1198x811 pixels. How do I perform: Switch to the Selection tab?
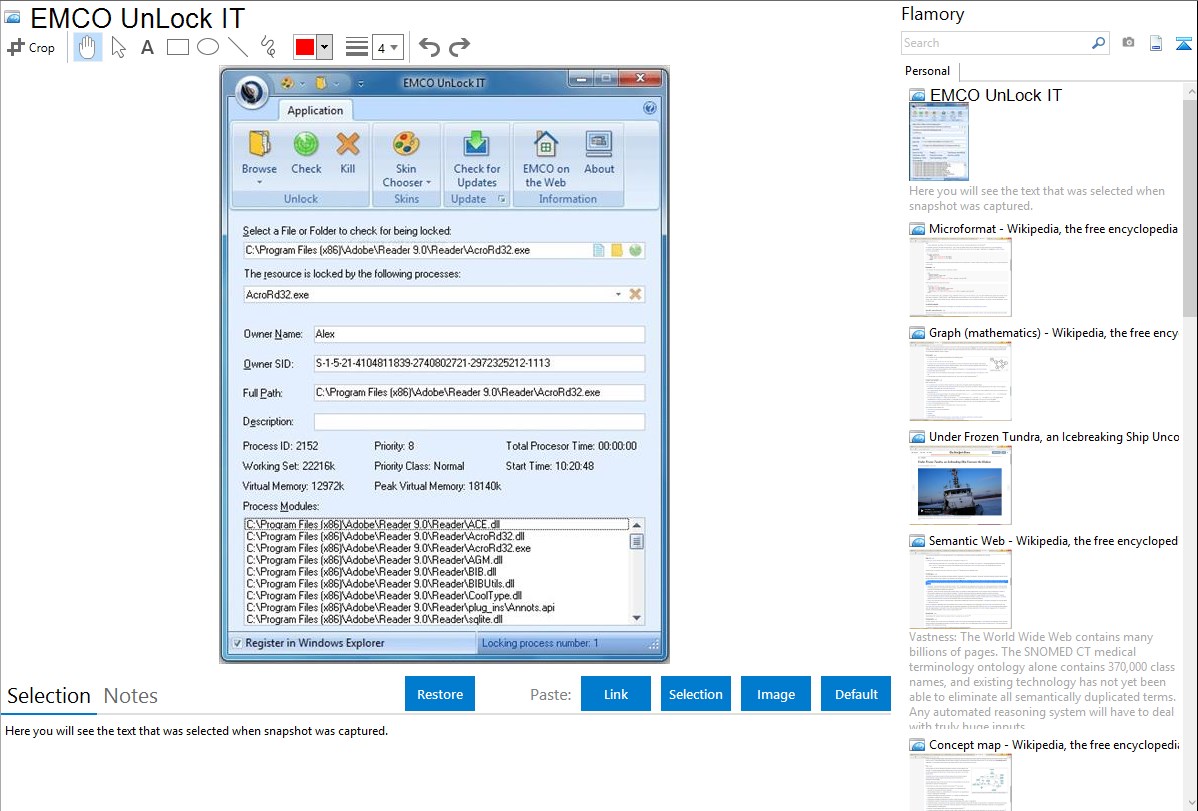49,696
